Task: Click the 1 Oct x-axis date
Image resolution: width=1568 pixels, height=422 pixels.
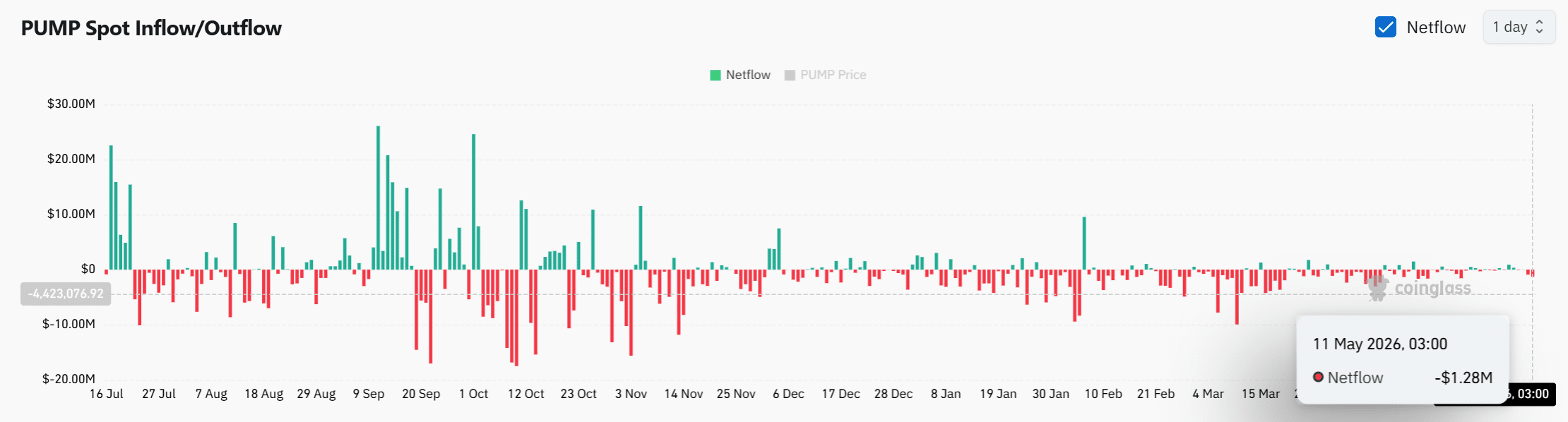Action: [x=474, y=394]
